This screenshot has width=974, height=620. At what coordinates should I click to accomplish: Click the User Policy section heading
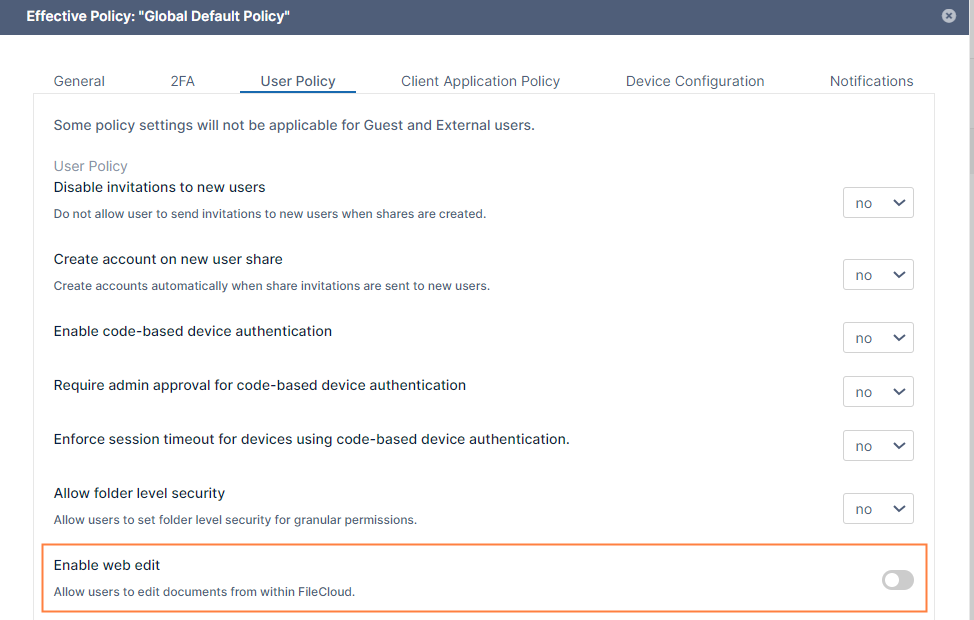(91, 166)
